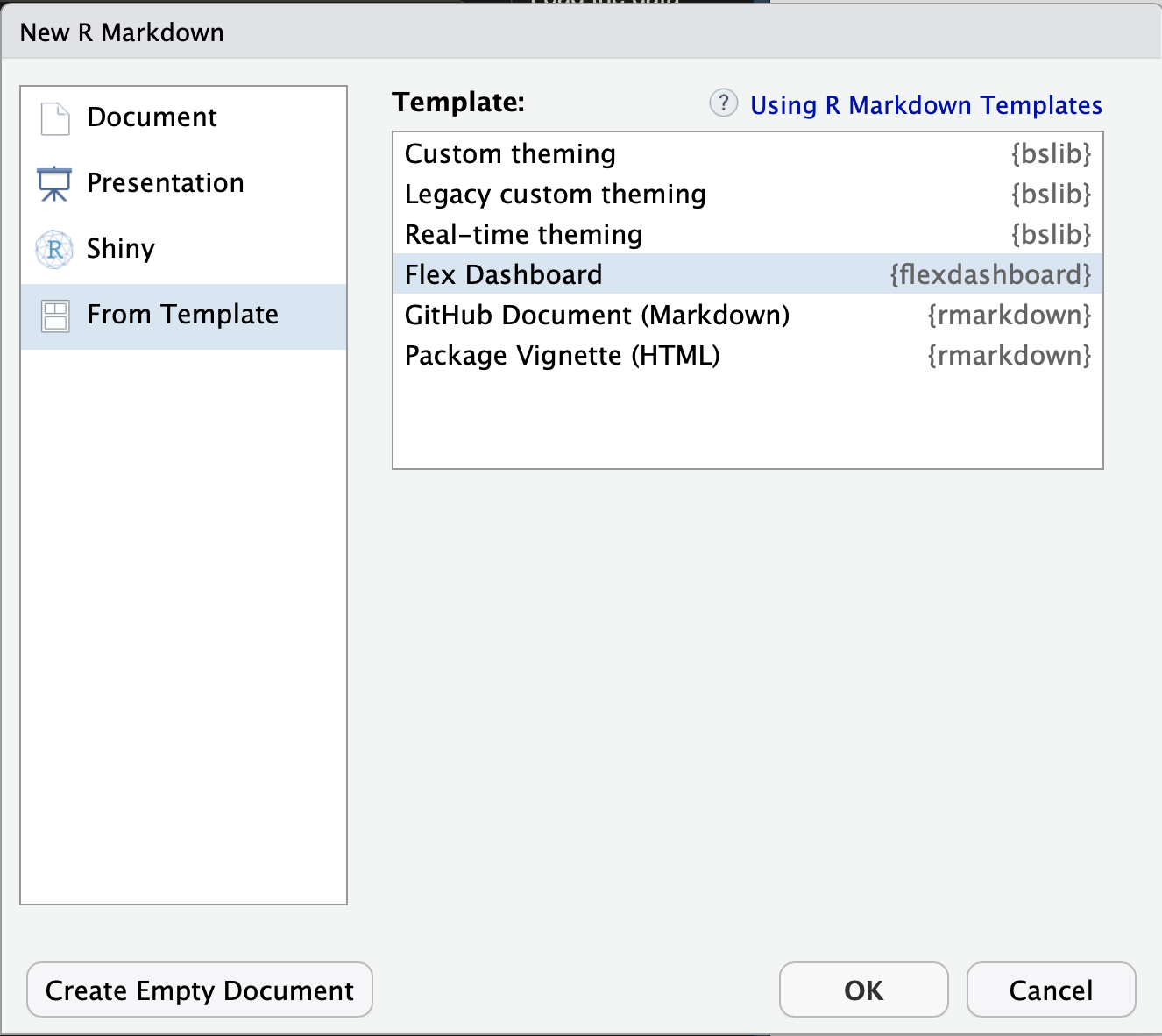This screenshot has height=1036, width=1162.
Task: Click {bslib} label beside Custom theming
Action: pyautogui.click(x=1052, y=154)
